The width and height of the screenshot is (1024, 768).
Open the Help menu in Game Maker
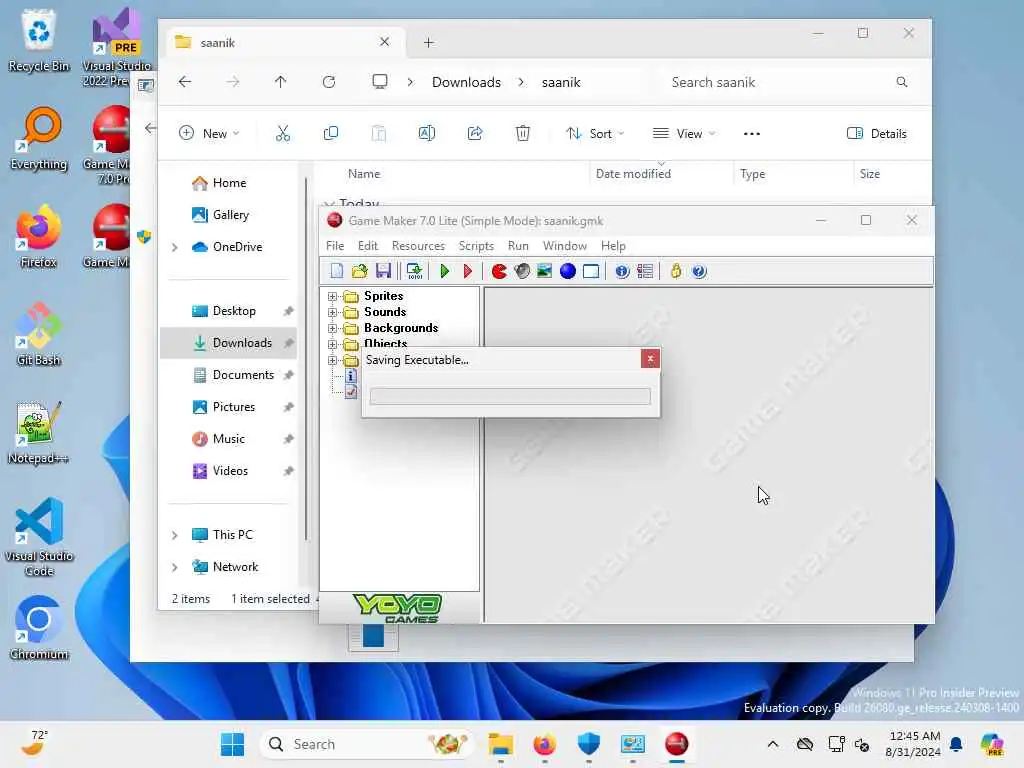[x=613, y=246]
